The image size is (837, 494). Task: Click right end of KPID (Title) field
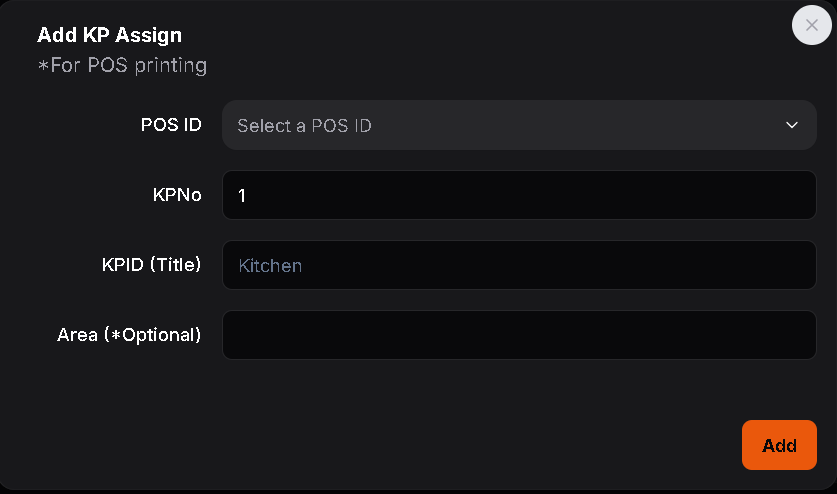click(x=795, y=265)
